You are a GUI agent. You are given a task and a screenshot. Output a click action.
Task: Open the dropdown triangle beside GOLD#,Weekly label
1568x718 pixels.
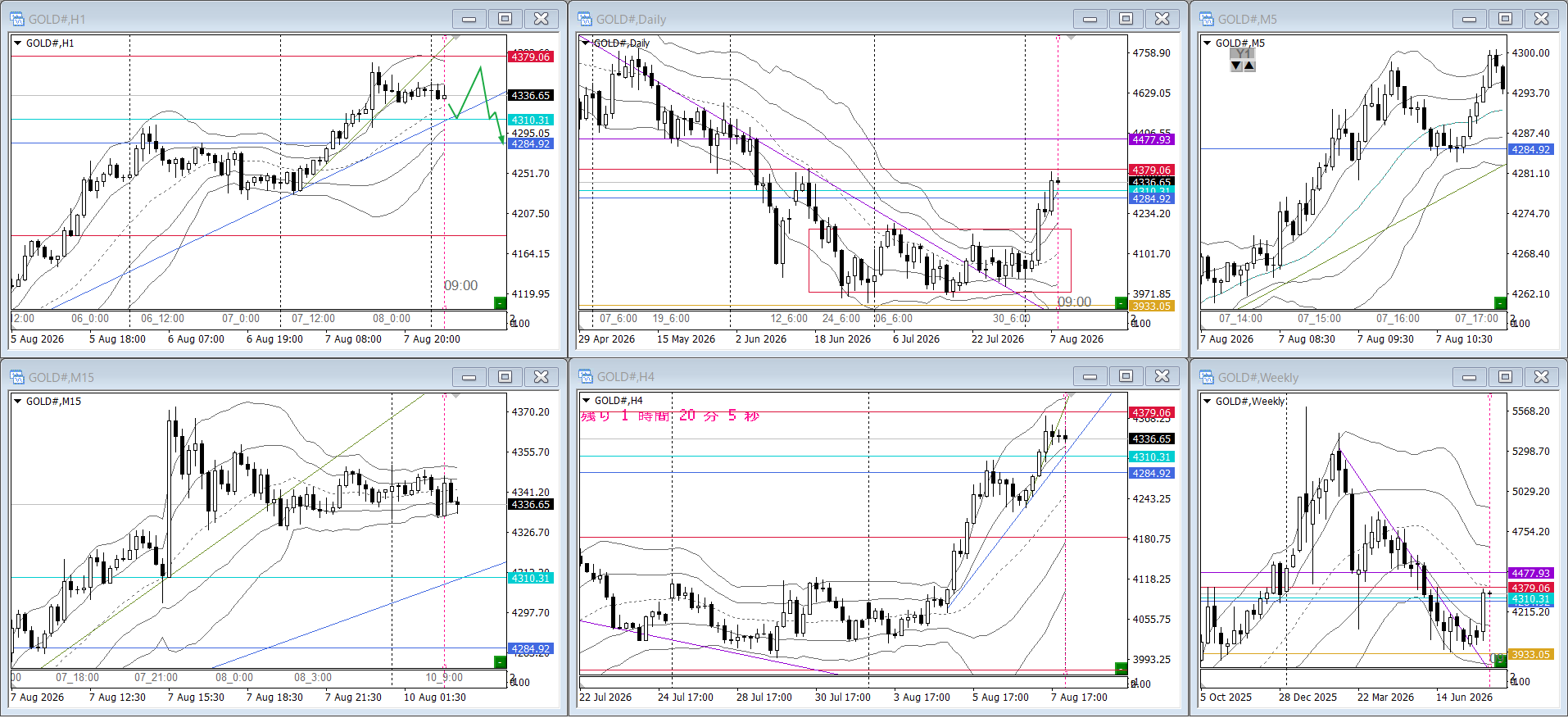click(1207, 402)
